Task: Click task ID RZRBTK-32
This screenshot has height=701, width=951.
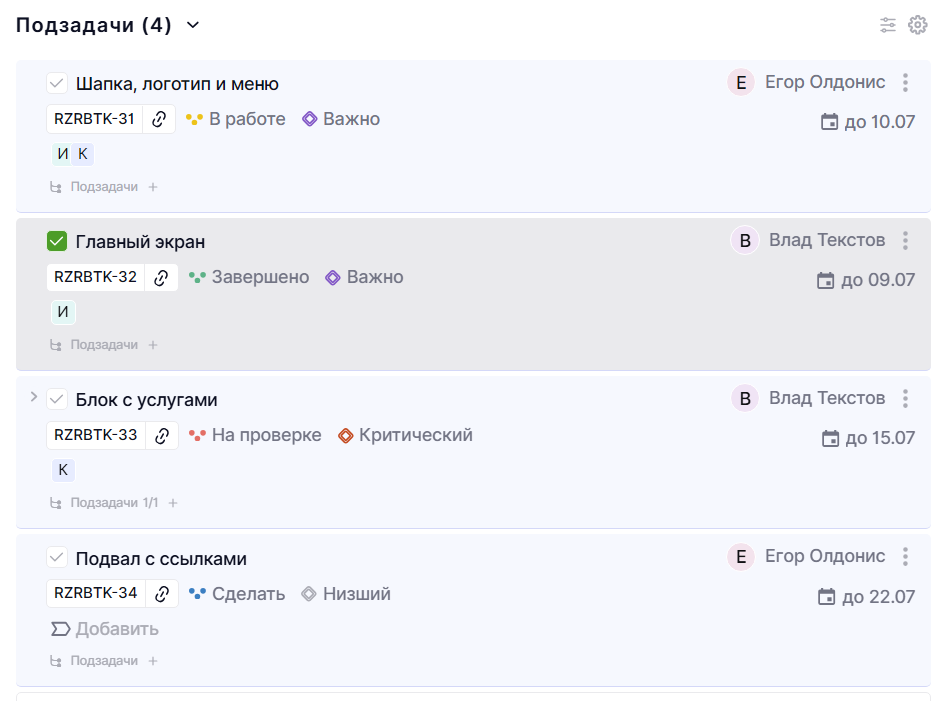Action: [96, 277]
